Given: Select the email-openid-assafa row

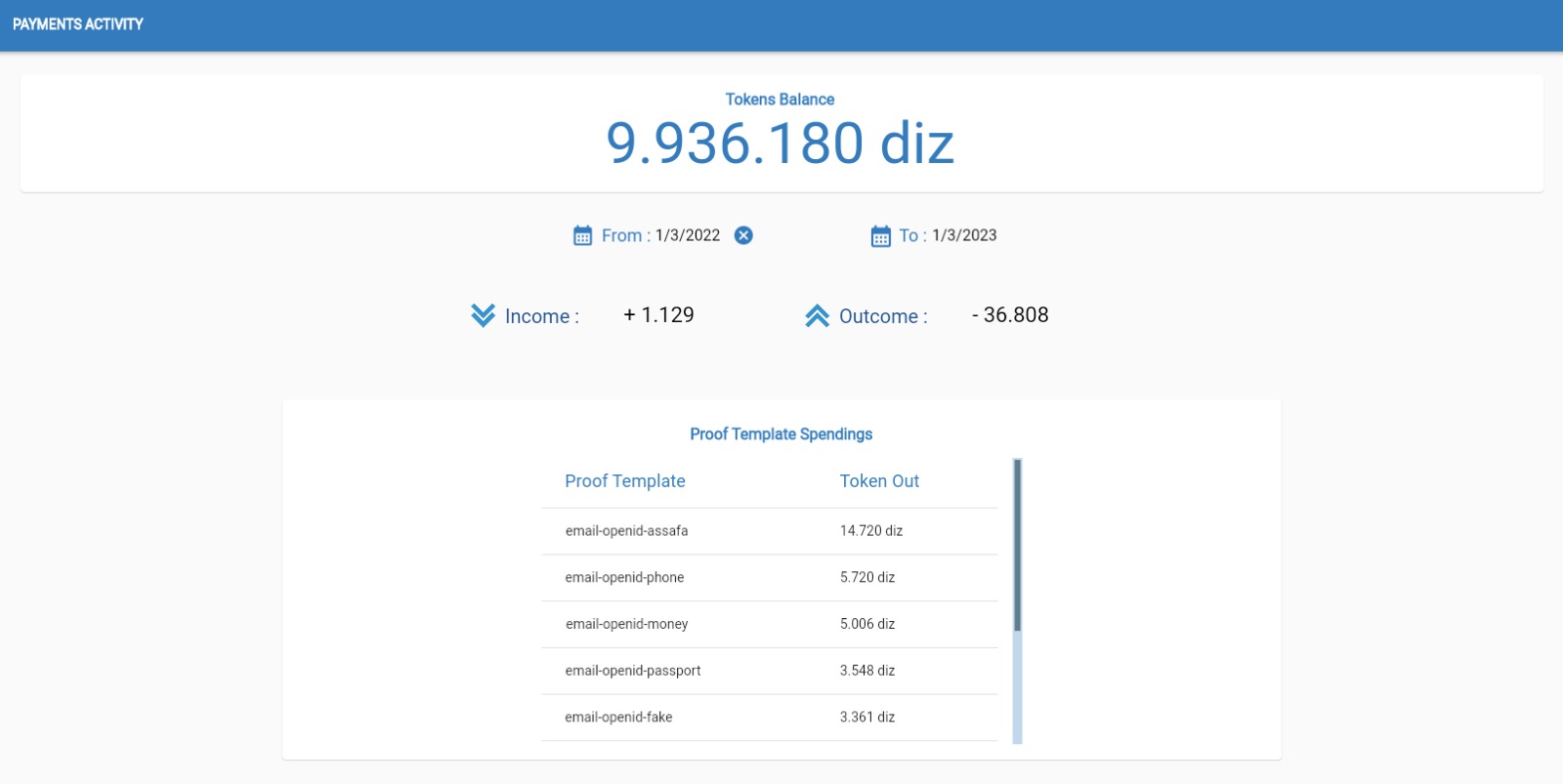Looking at the screenshot, I should point(770,531).
